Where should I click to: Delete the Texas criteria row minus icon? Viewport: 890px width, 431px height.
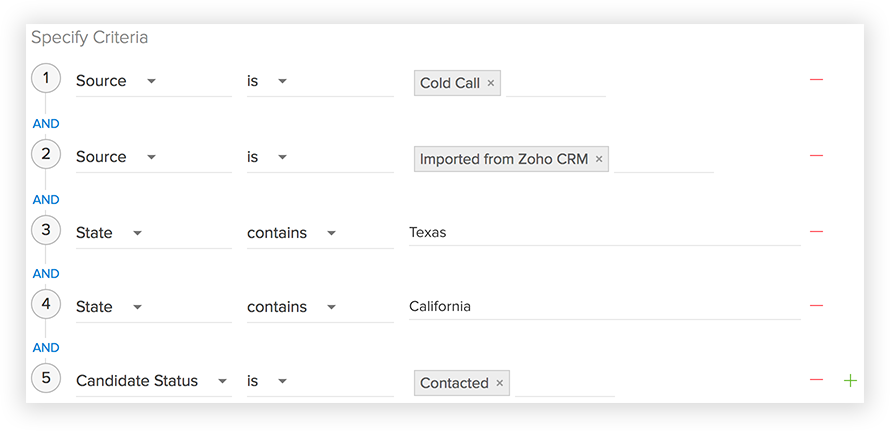[x=816, y=232]
